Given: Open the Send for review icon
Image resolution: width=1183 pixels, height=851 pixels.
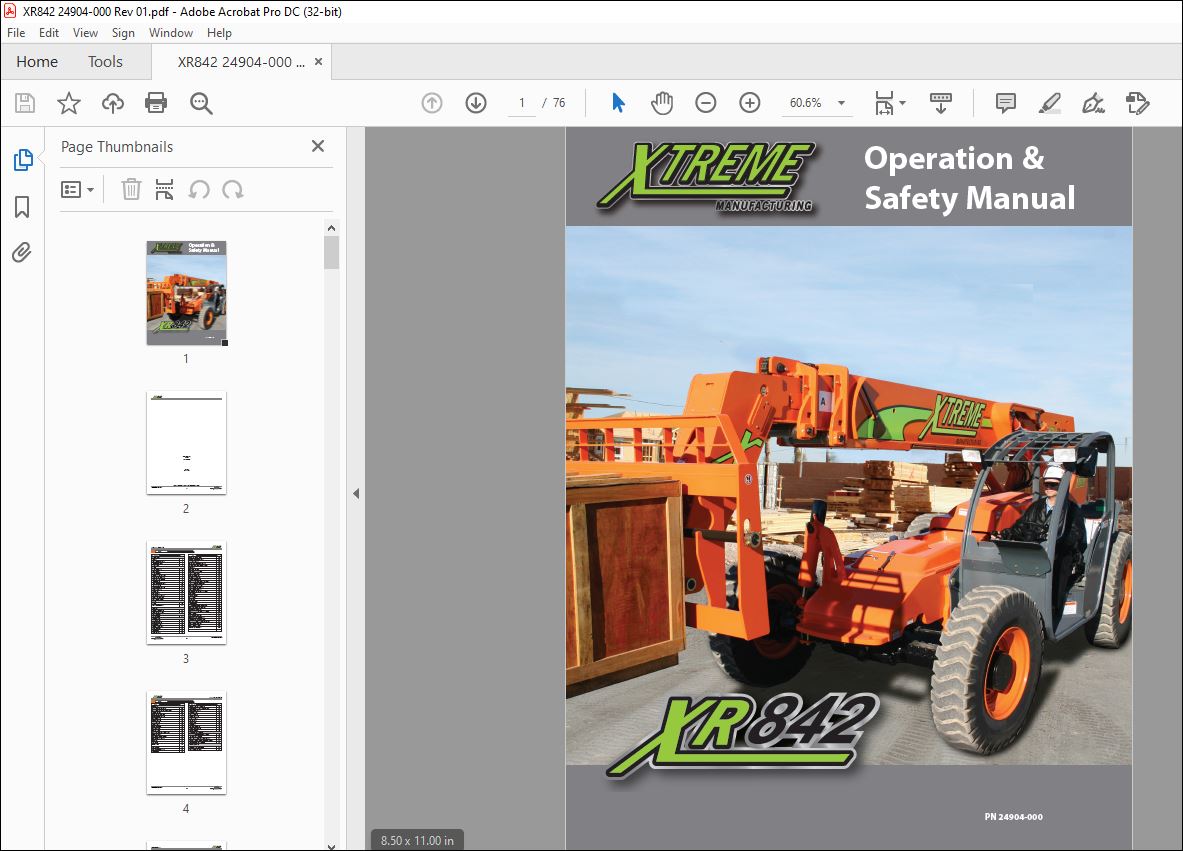Looking at the screenshot, I should click(1137, 103).
